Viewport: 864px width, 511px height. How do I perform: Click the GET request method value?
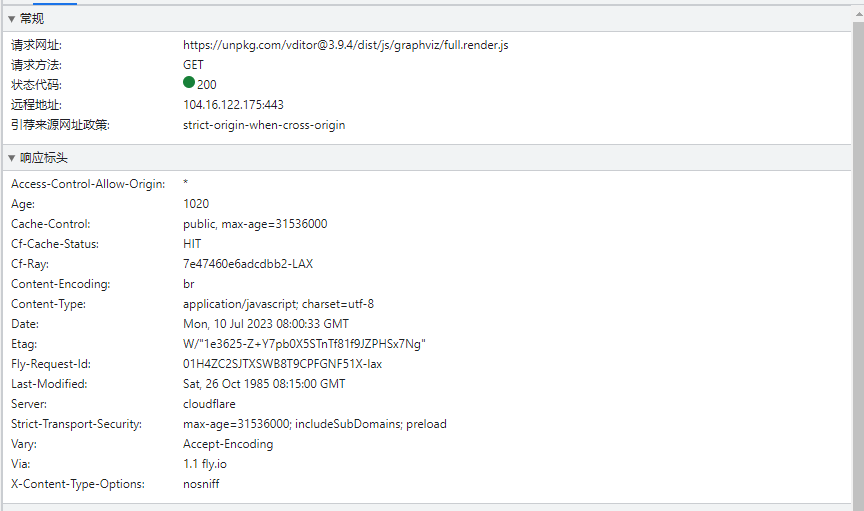[x=193, y=65]
